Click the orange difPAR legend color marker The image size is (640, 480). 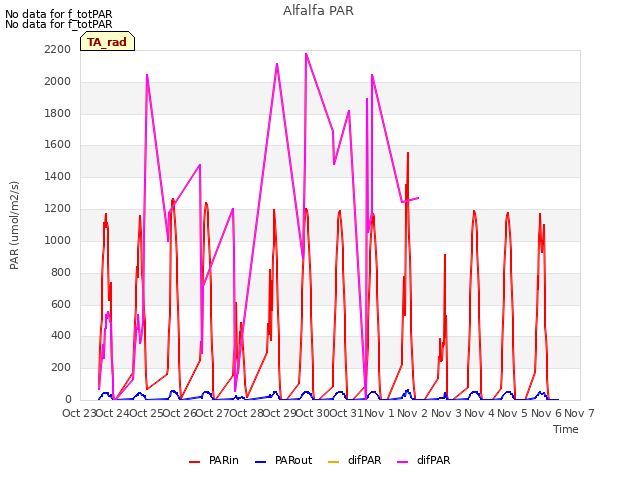(333, 462)
